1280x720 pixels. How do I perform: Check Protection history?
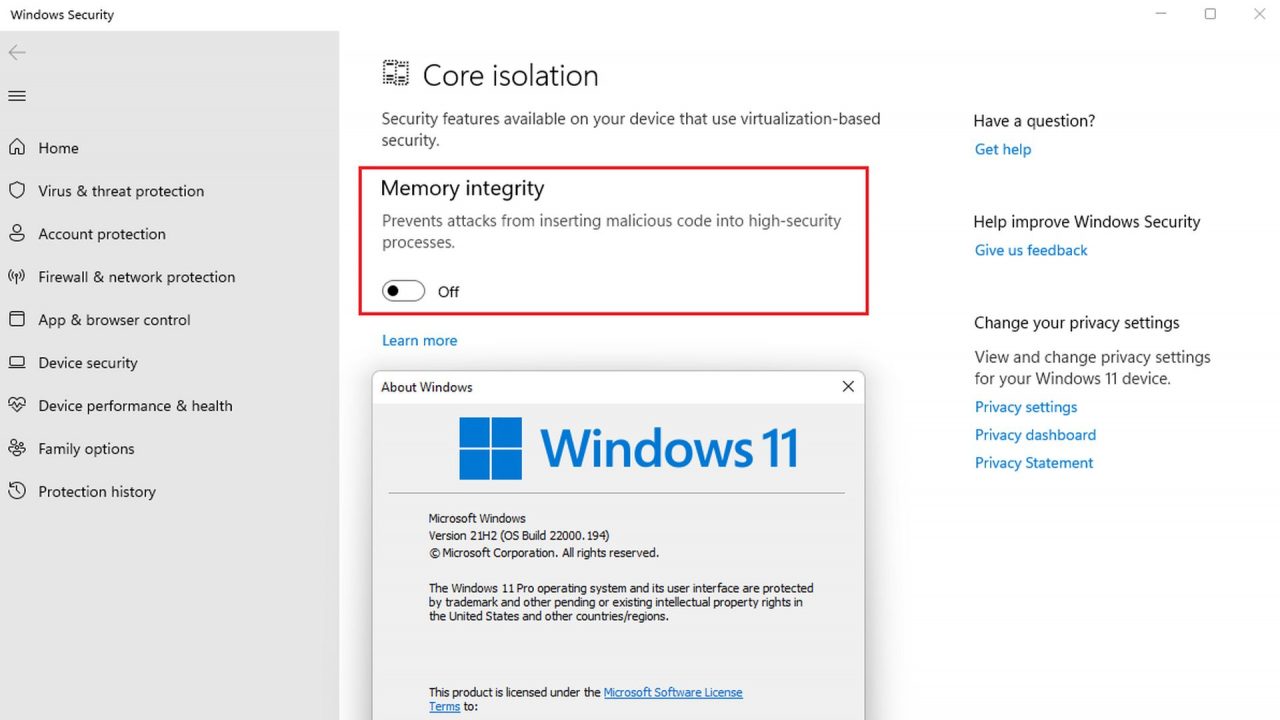coord(96,491)
